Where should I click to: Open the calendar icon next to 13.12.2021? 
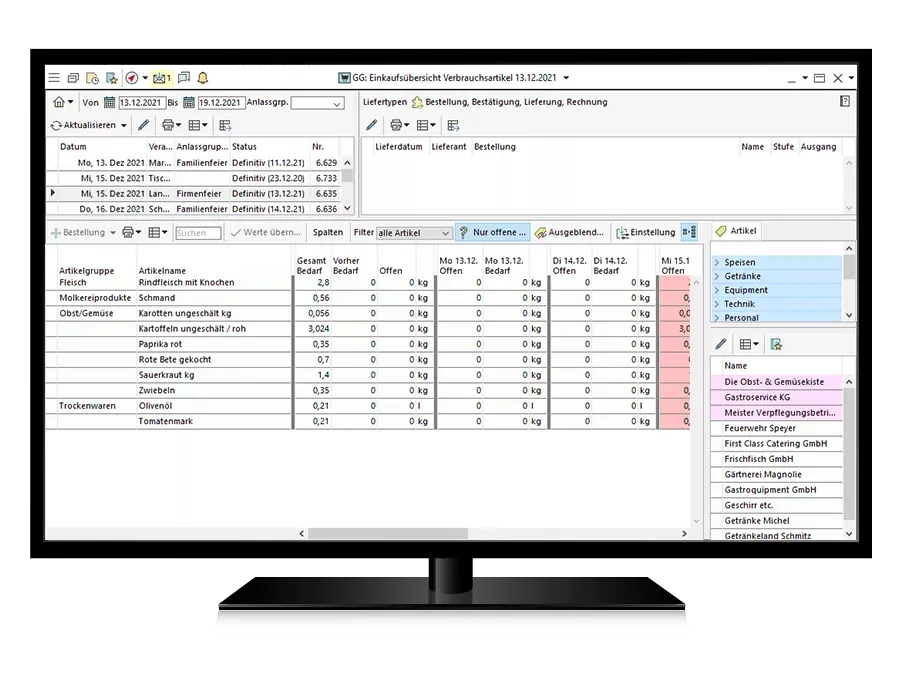pyautogui.click(x=108, y=103)
